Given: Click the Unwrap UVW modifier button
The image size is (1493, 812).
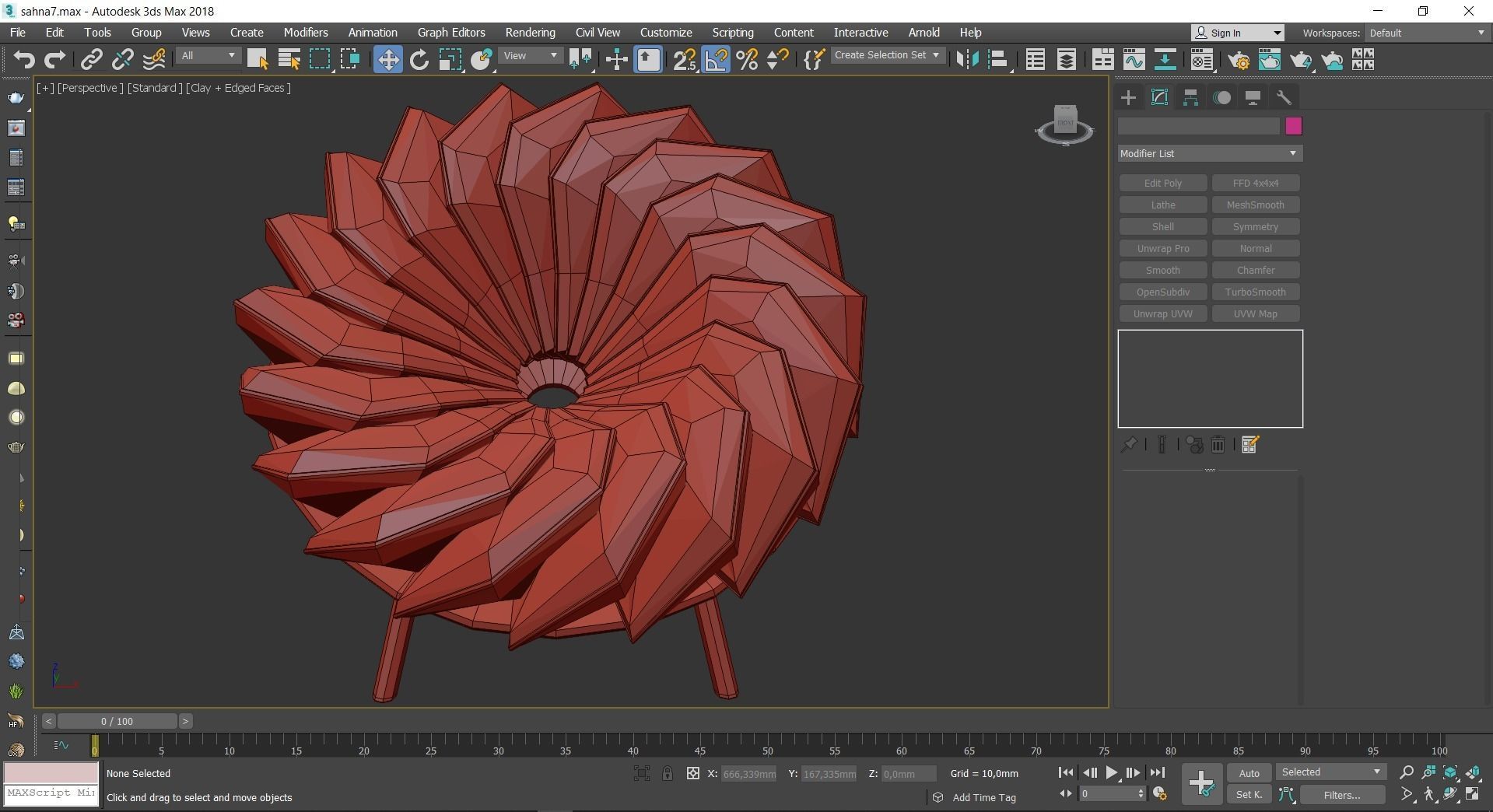Looking at the screenshot, I should click(x=1163, y=313).
